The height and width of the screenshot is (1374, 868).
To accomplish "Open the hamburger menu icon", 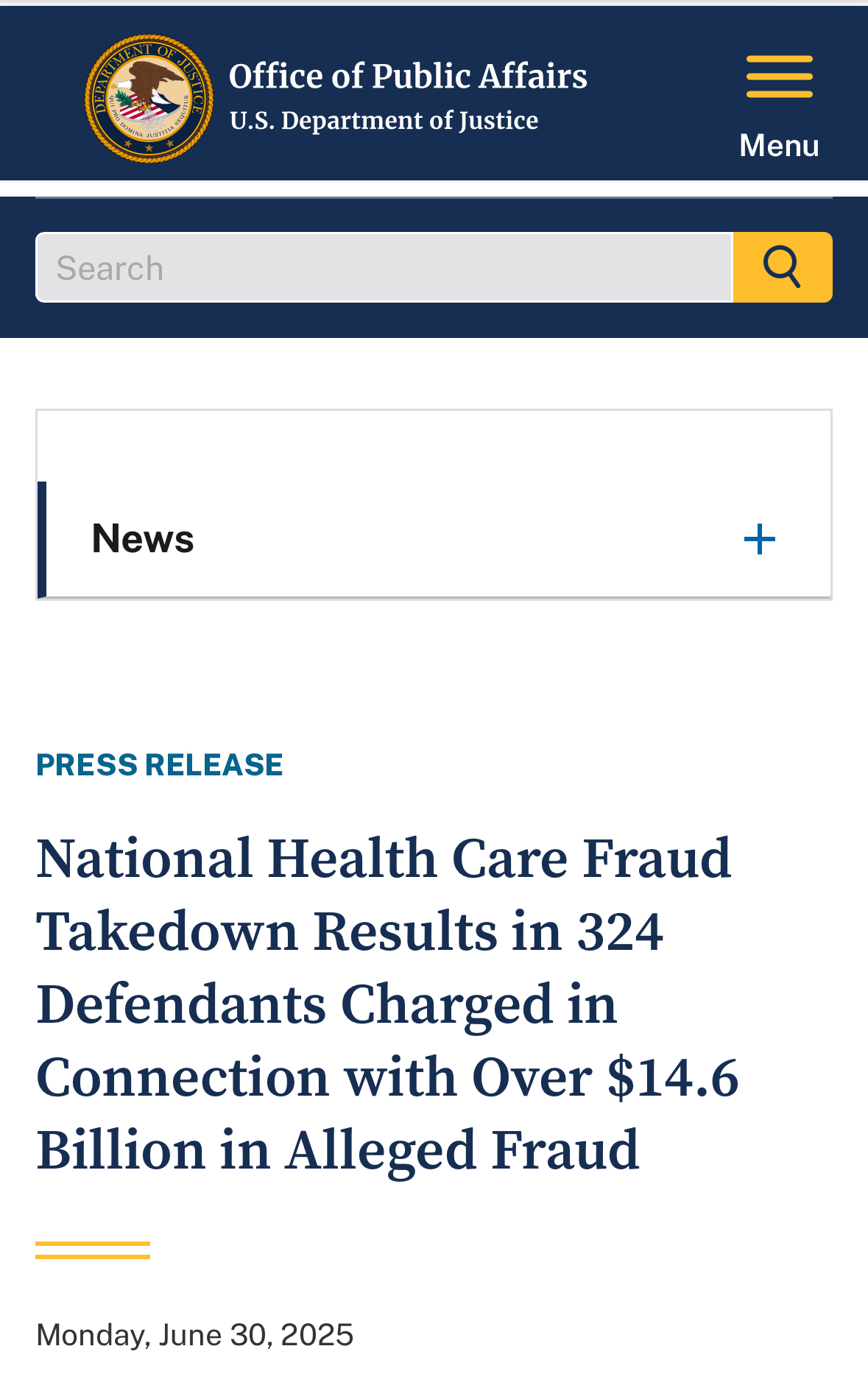I will (x=779, y=76).
